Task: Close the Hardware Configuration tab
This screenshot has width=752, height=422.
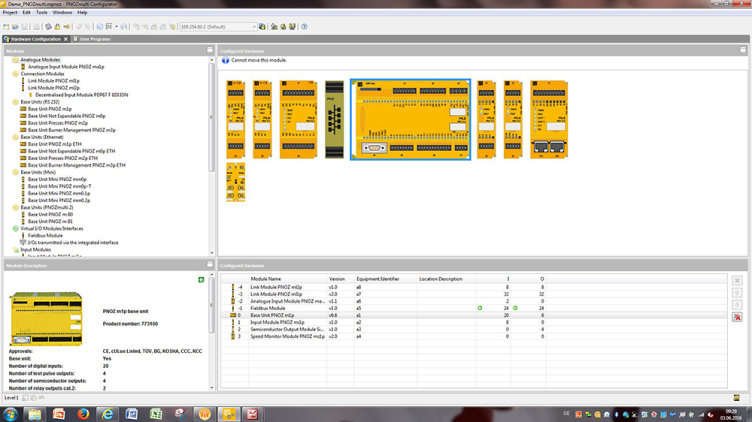Action: click(66, 39)
